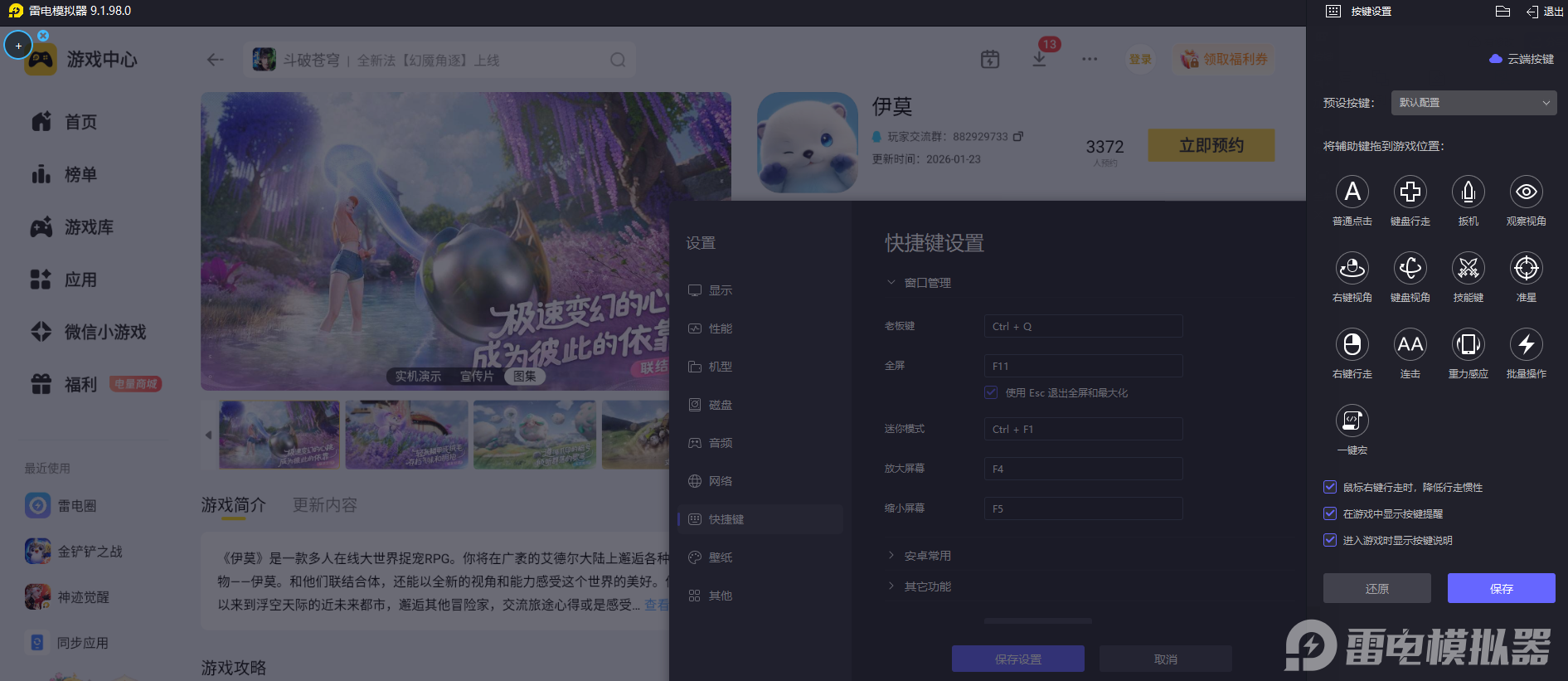This screenshot has height=681, width=1568.
Task: Click the 云端按键 cloud keymap link
Action: (x=1522, y=59)
